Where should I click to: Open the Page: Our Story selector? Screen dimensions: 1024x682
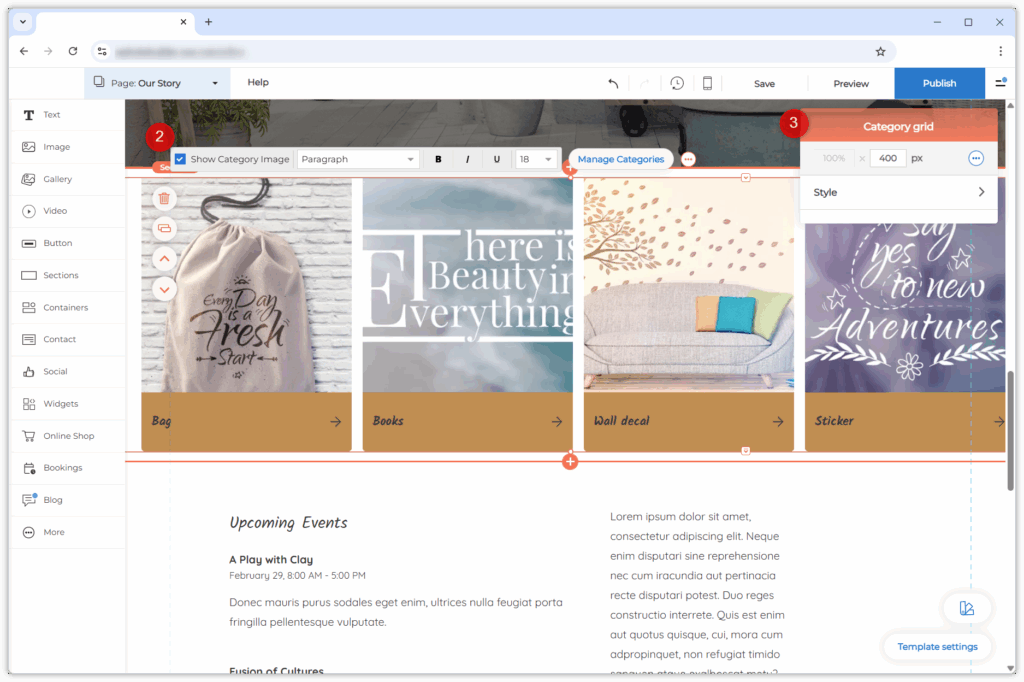point(157,83)
